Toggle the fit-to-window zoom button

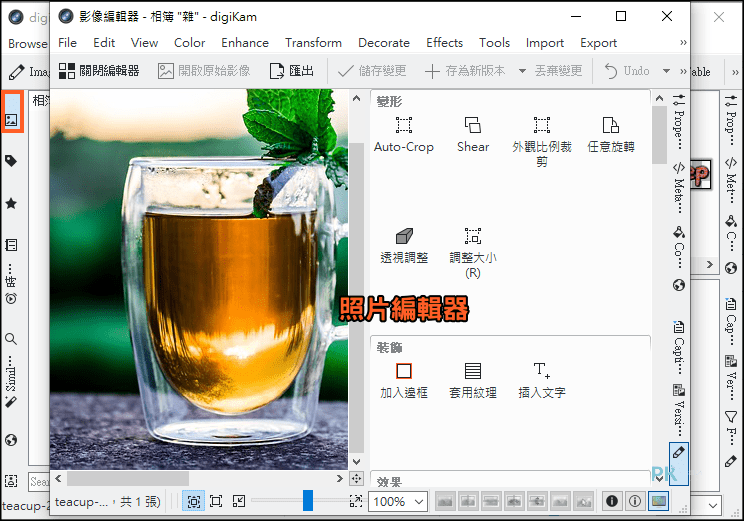coord(194,501)
